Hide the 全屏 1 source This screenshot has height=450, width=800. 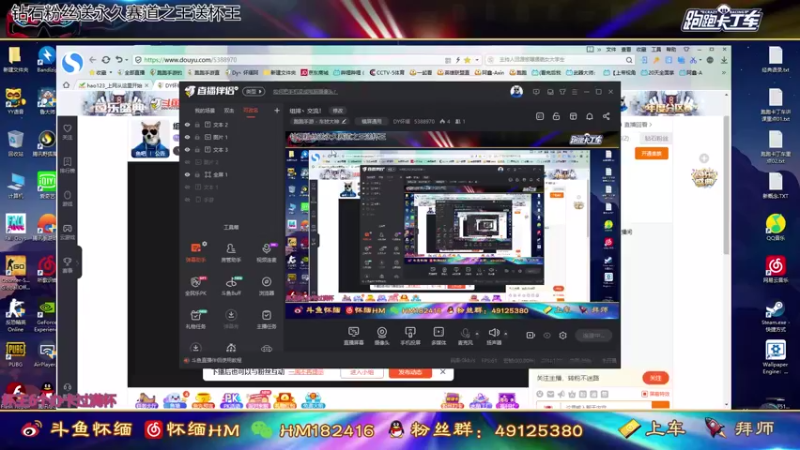tap(187, 174)
